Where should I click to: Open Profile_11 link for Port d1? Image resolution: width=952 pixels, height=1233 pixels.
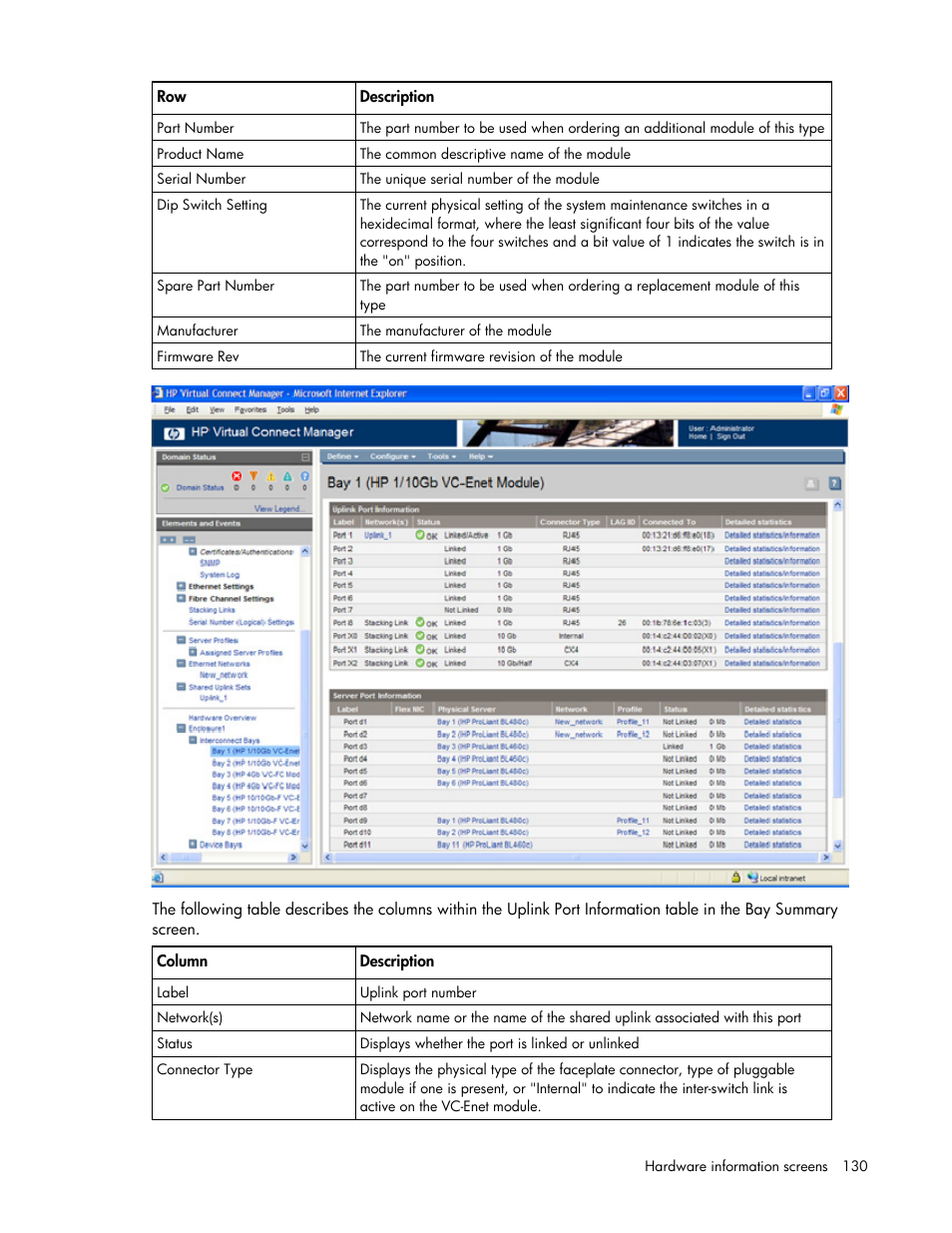[633, 722]
